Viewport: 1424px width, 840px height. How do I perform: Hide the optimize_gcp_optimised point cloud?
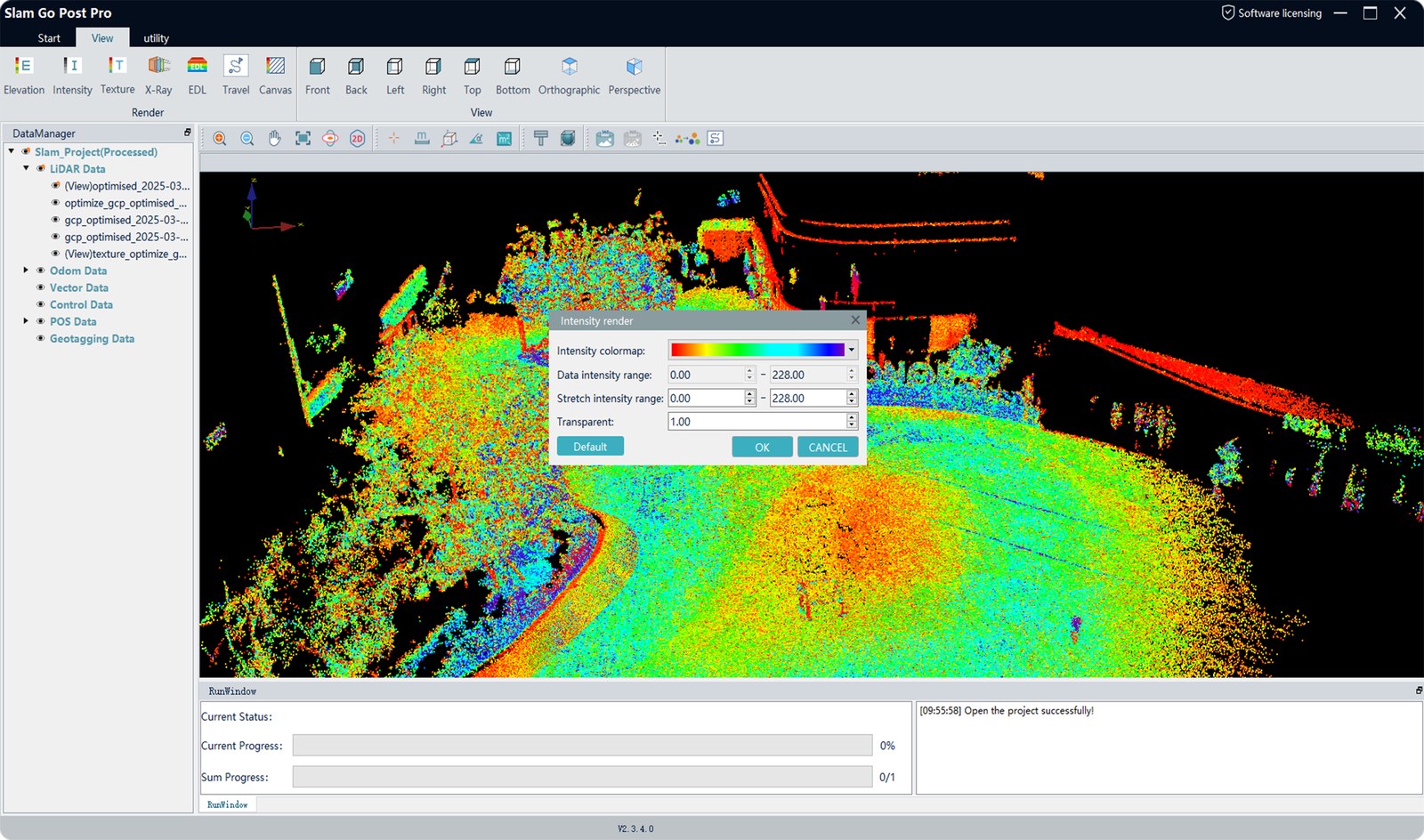coord(55,203)
